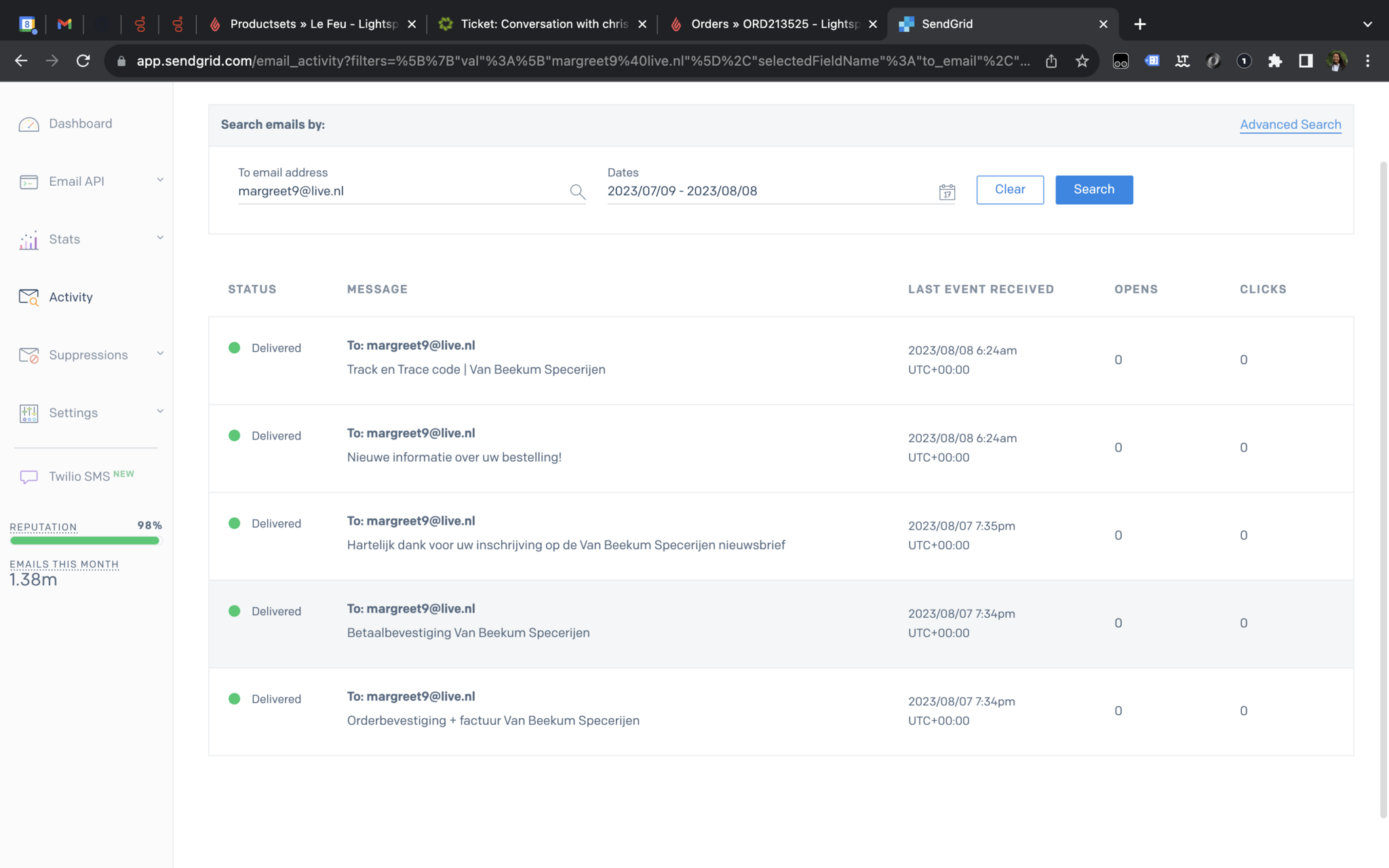1389x868 pixels.
Task: Open Betaalbevestiging Van Beekum Specerijen email row
Action: [x=468, y=633]
